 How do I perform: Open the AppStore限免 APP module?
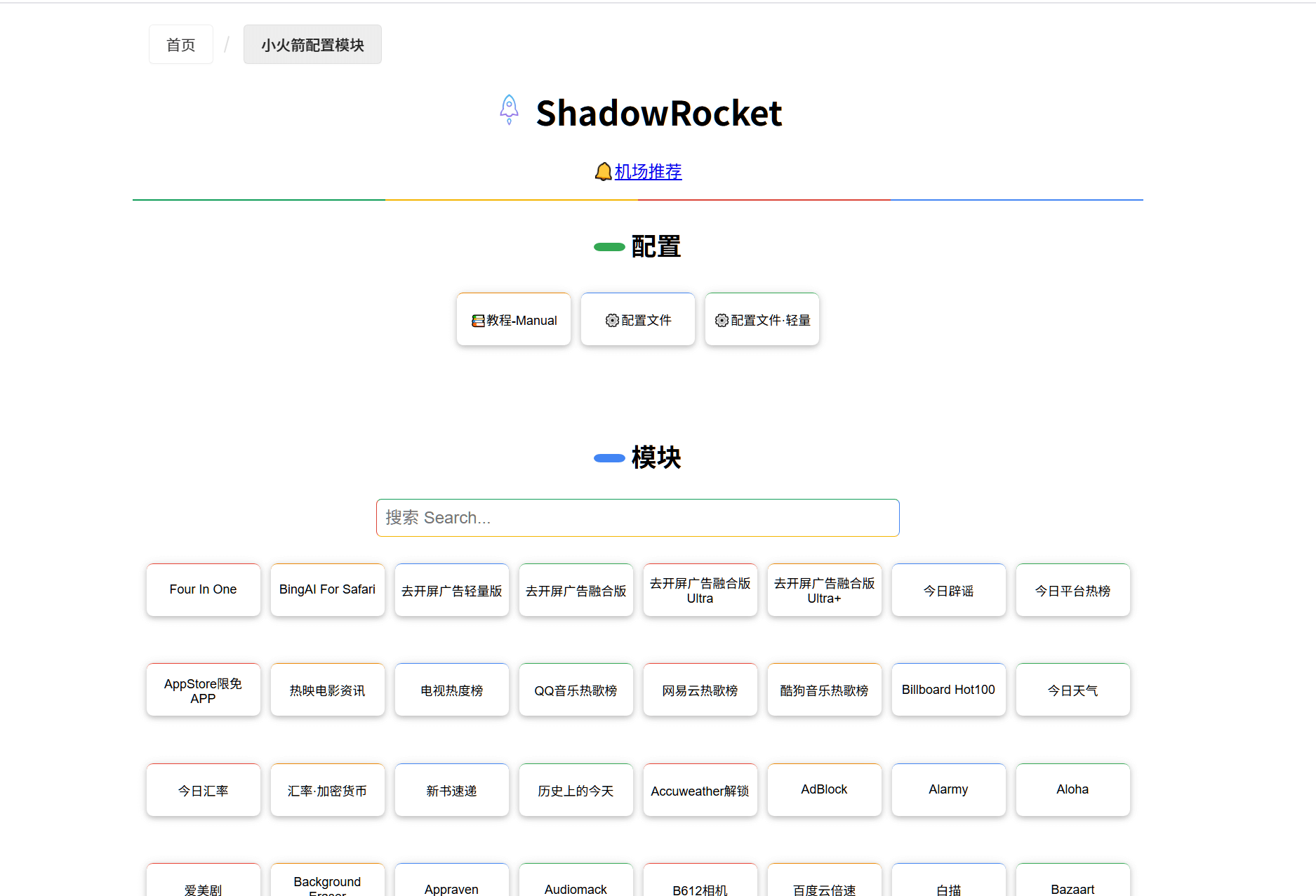pyautogui.click(x=204, y=690)
